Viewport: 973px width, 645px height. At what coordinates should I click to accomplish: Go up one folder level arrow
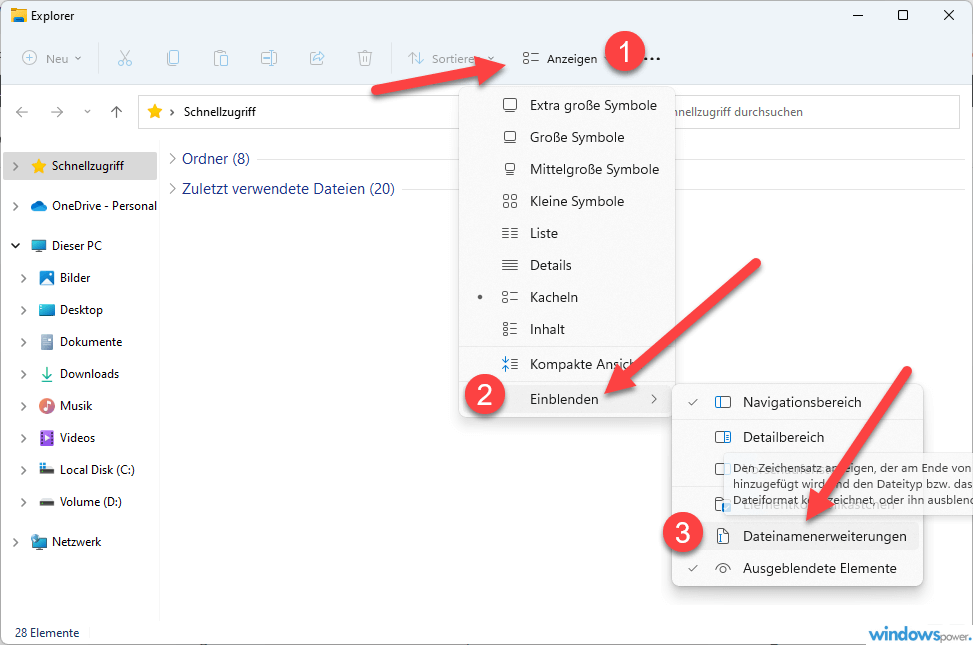point(117,112)
